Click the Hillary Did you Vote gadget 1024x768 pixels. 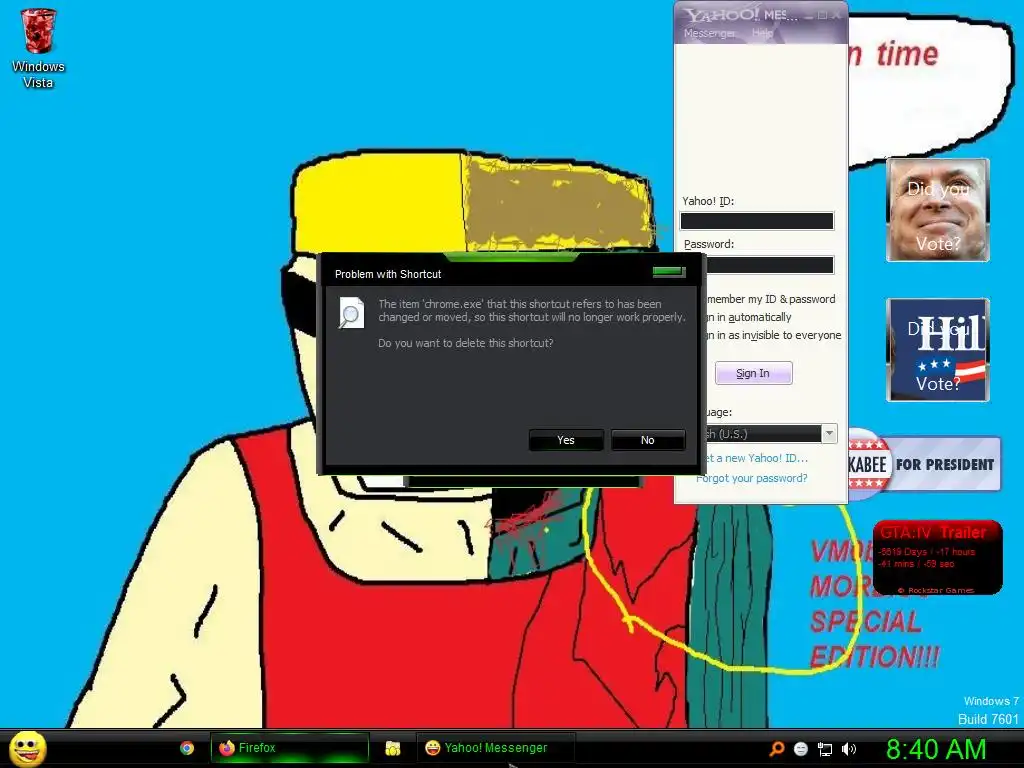[x=938, y=350]
